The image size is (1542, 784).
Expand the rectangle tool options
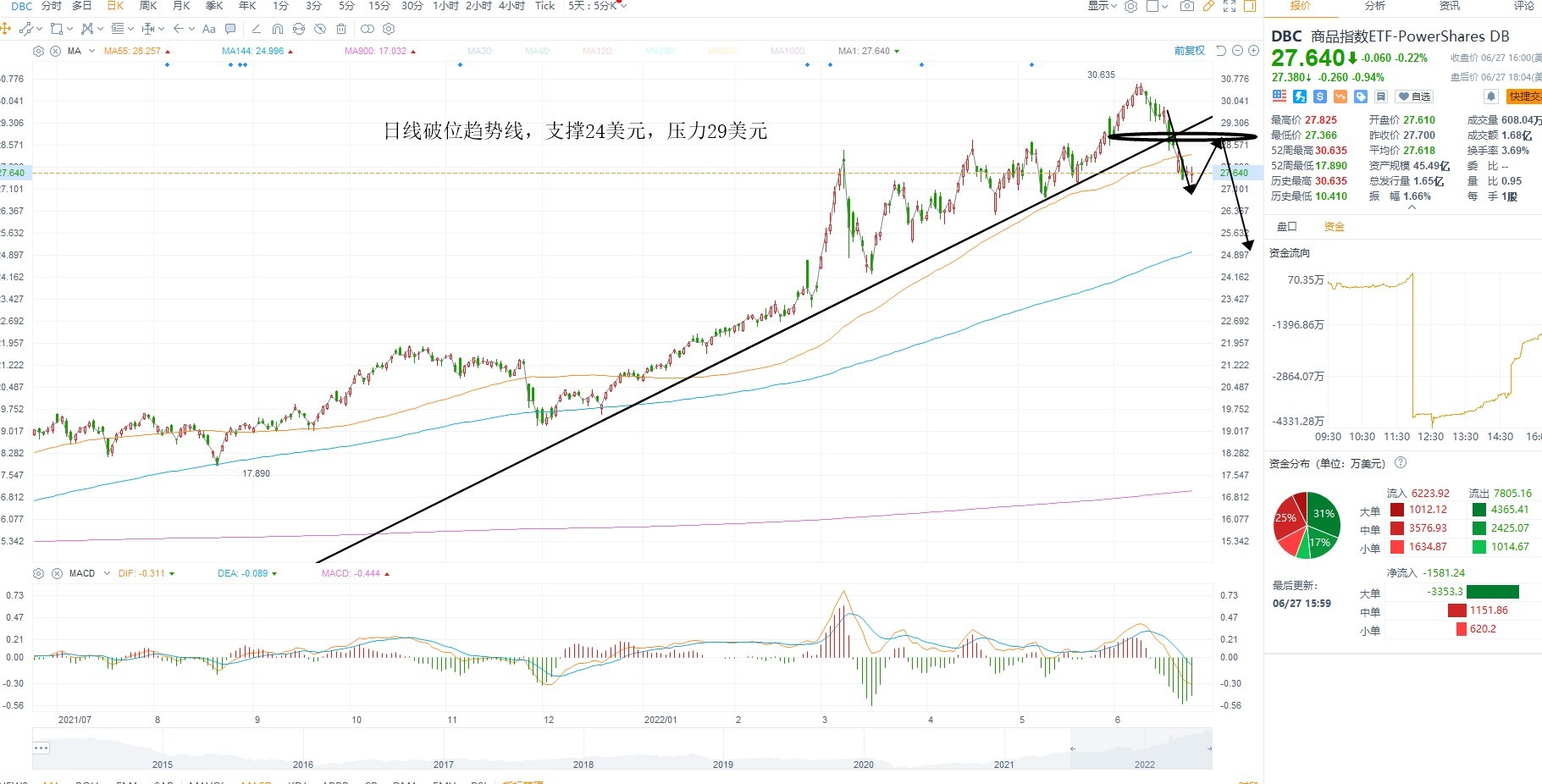pyautogui.click(x=69, y=29)
